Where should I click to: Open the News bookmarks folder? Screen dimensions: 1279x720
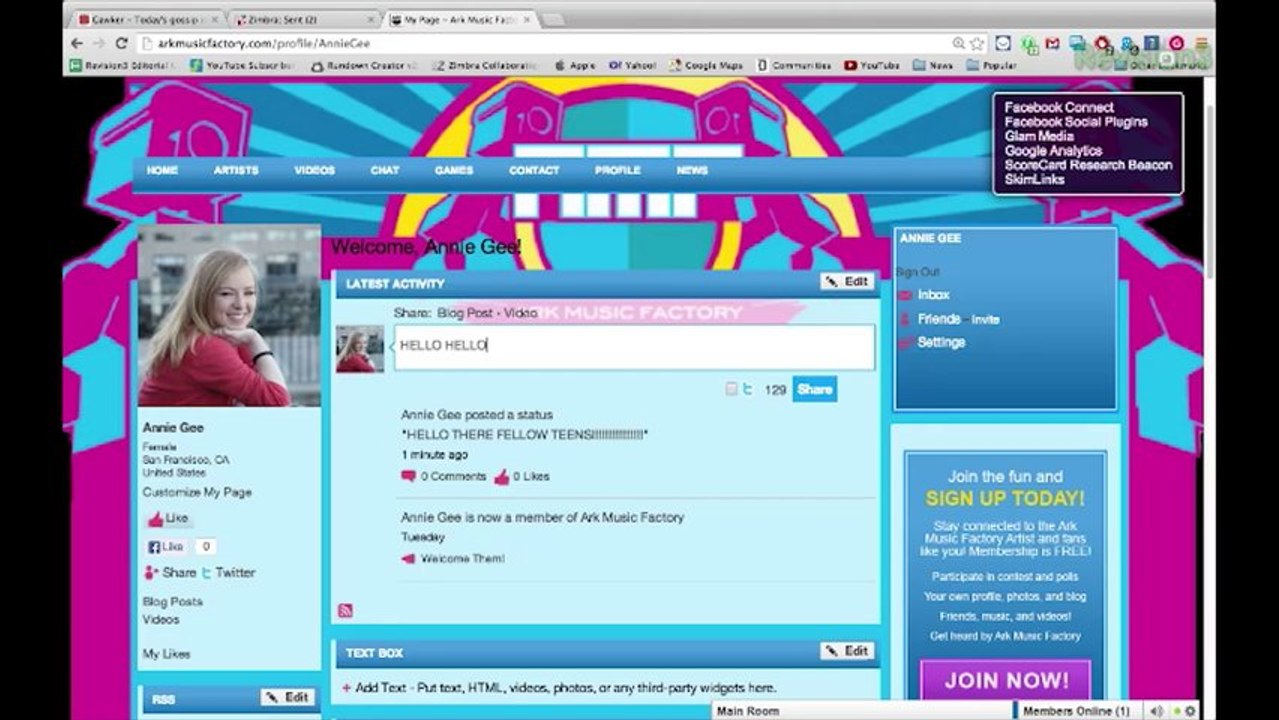point(932,65)
